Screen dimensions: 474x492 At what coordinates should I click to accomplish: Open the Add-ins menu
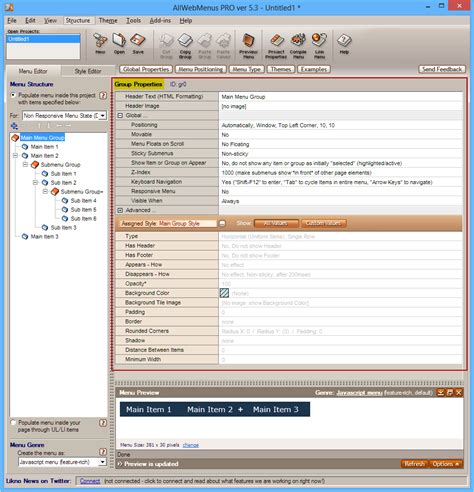click(x=160, y=21)
